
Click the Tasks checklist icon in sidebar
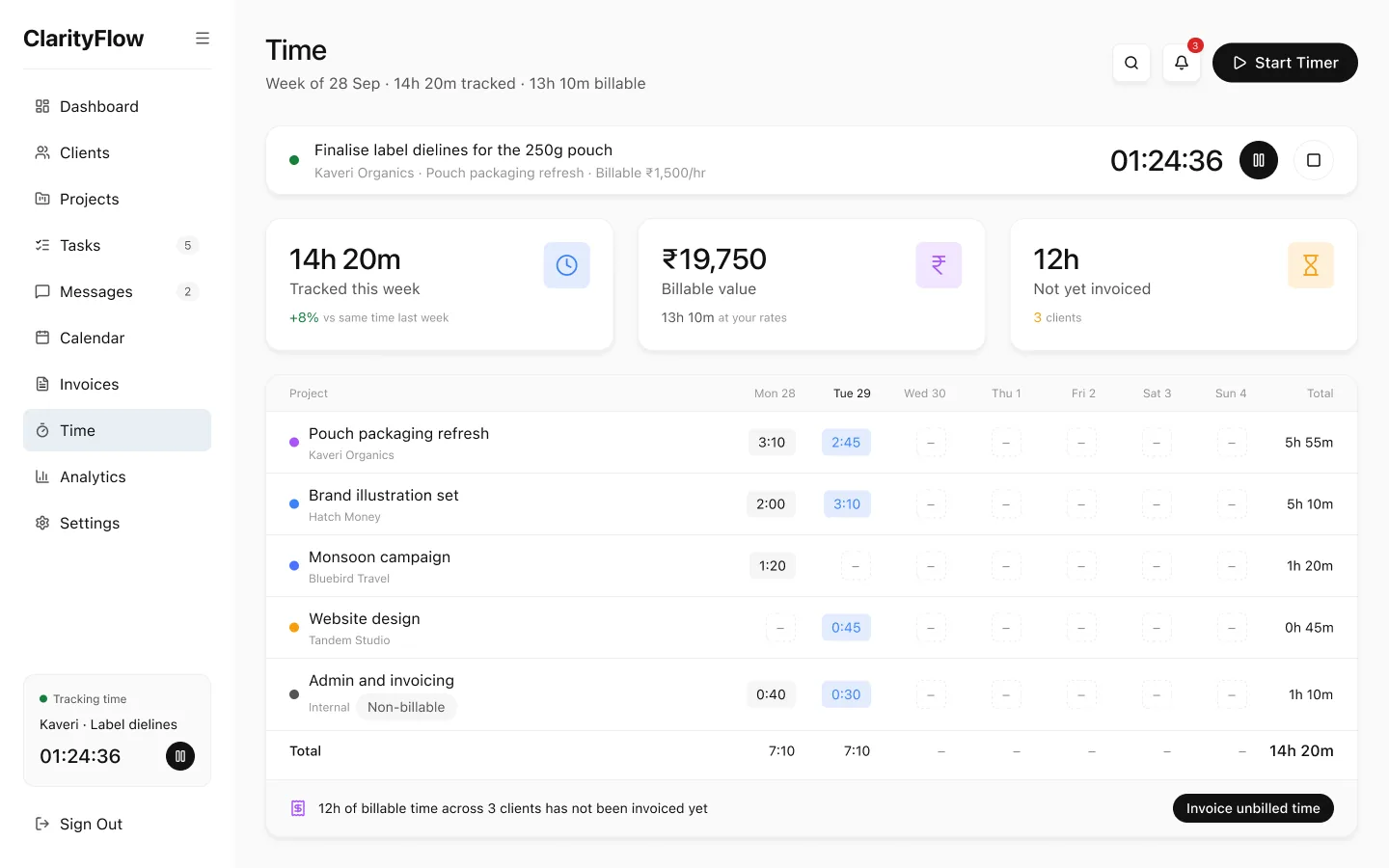pos(42,245)
